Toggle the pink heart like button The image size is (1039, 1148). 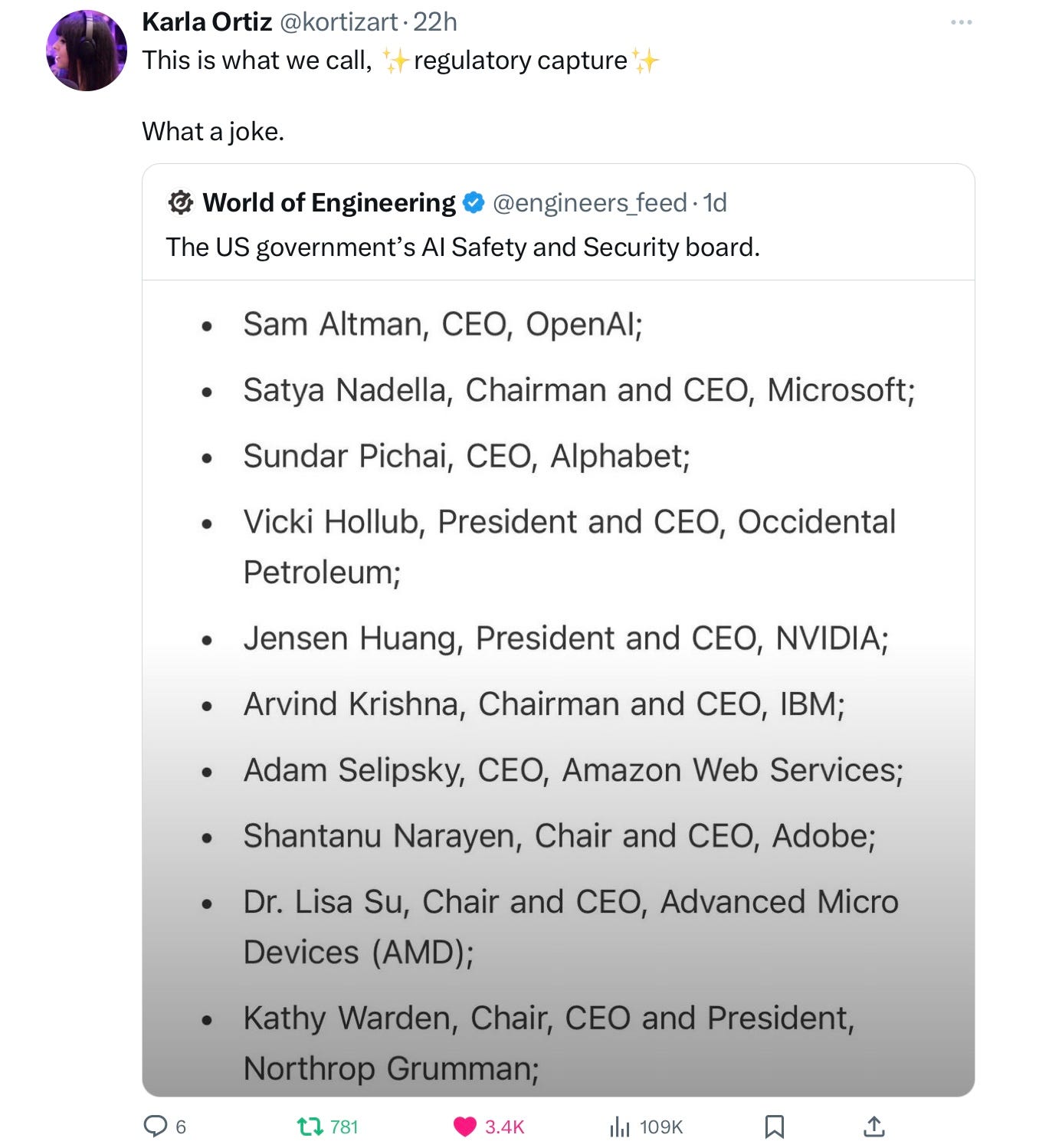[x=464, y=1126]
